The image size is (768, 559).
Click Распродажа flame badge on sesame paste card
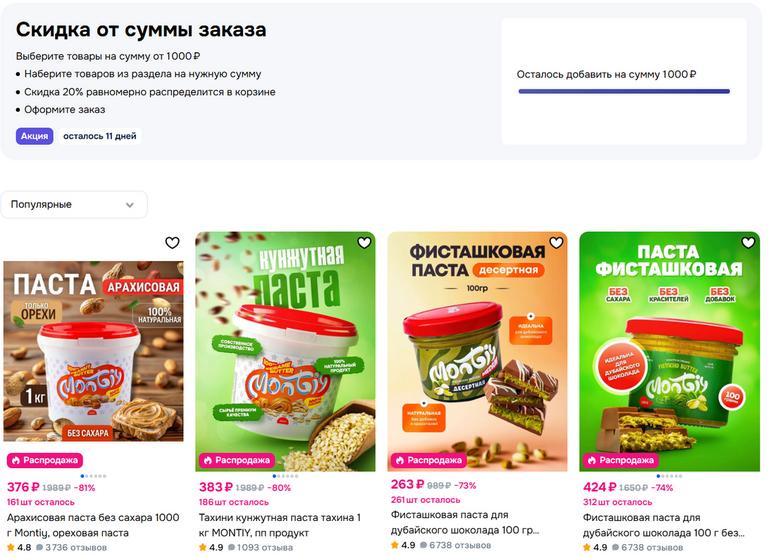point(237,460)
